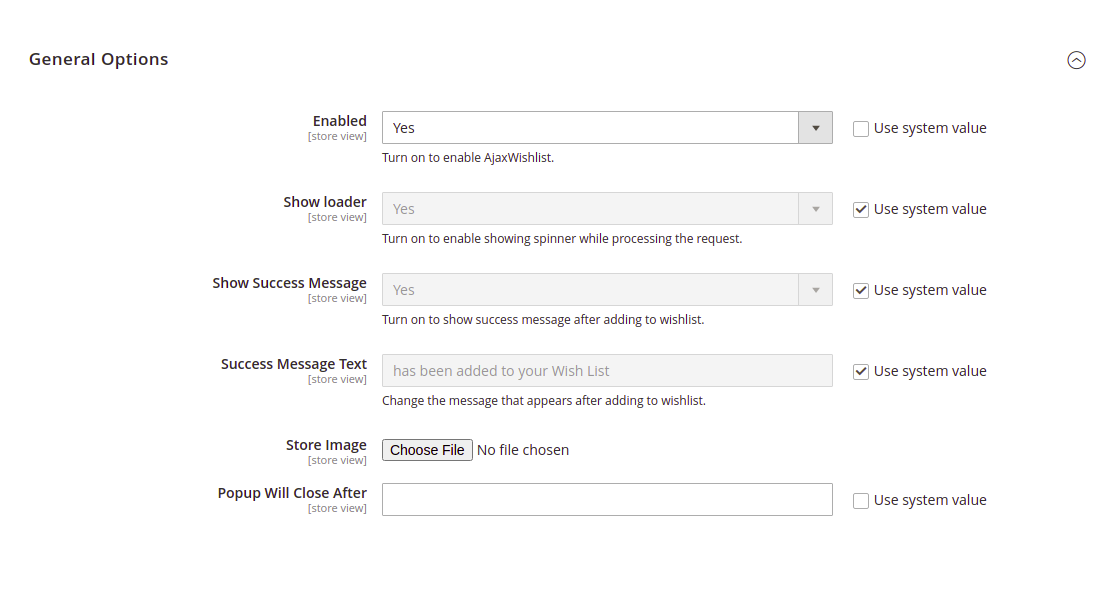Enable Use system value for Popup Will Close After
1113x615 pixels.
click(x=861, y=501)
